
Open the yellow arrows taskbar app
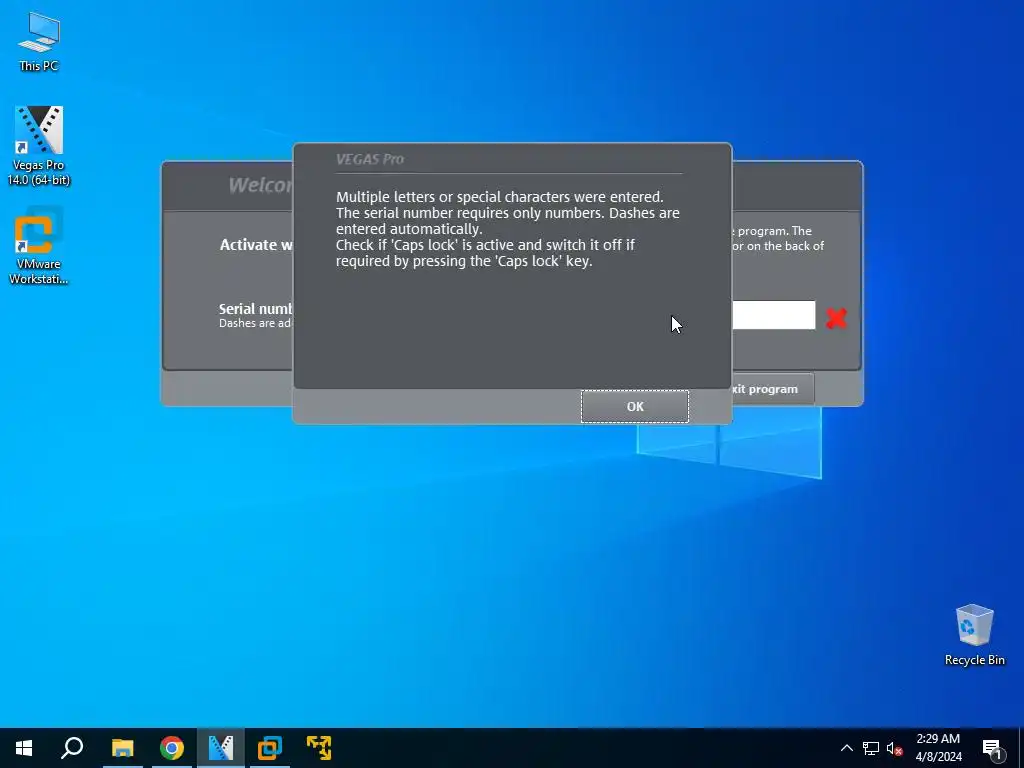pyautogui.click(x=319, y=748)
